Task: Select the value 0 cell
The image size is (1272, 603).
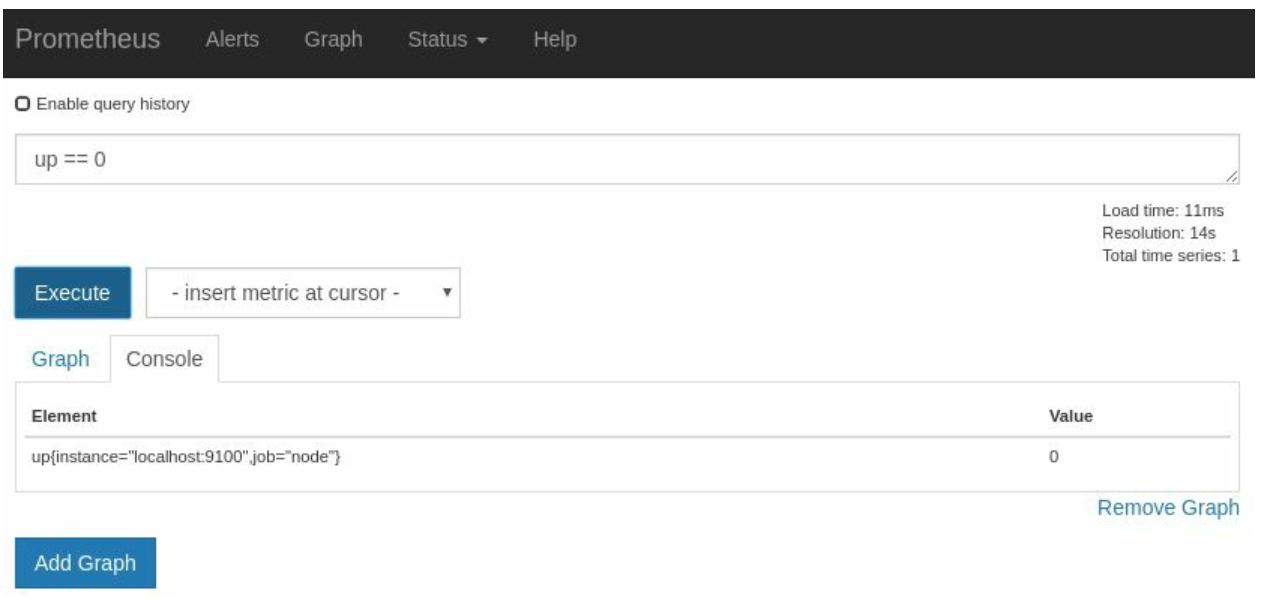Action: (x=1054, y=457)
